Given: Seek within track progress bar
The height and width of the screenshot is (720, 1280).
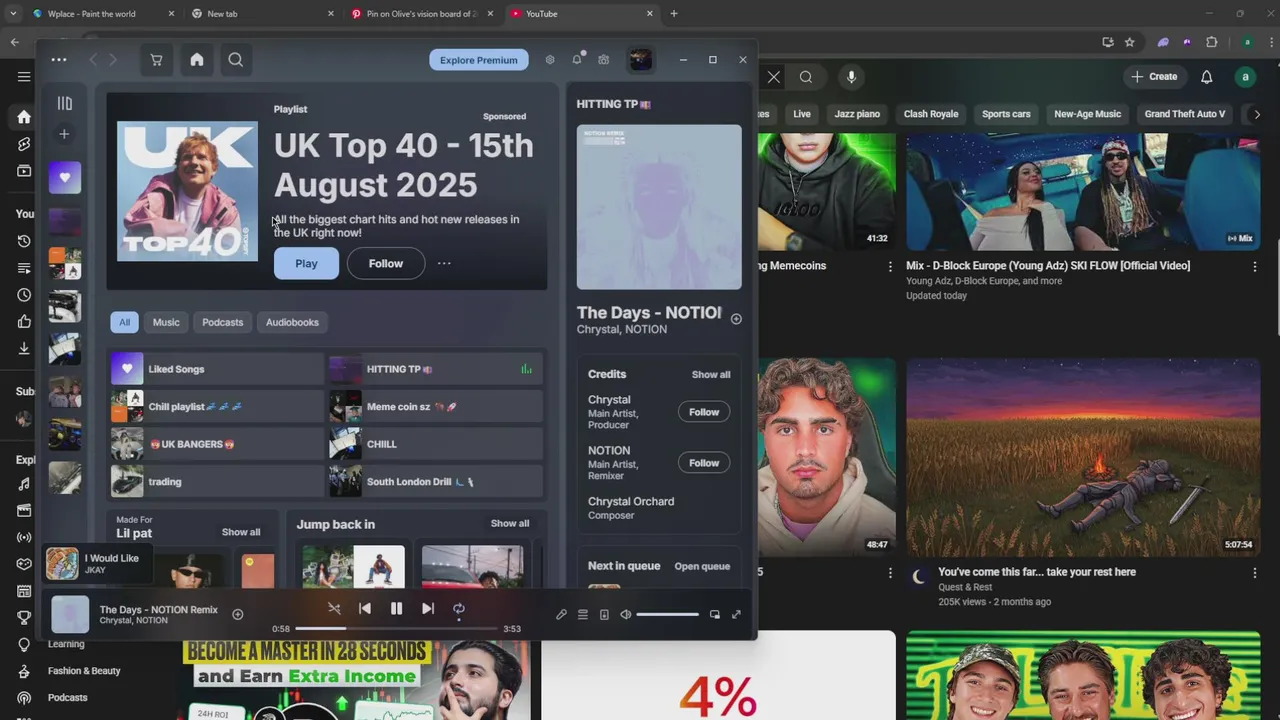Looking at the screenshot, I should [x=396, y=628].
